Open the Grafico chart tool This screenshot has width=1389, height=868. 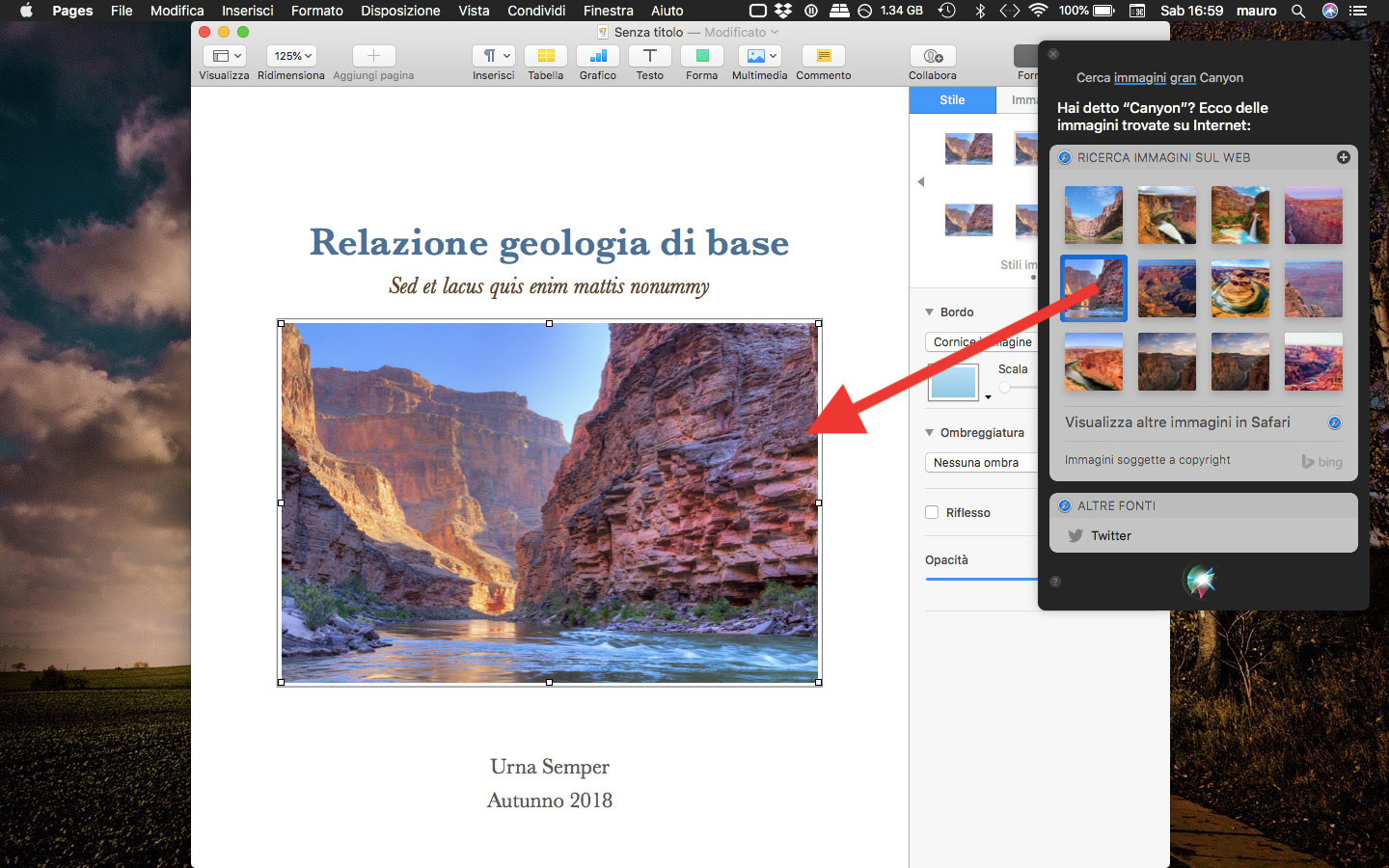pos(597,56)
